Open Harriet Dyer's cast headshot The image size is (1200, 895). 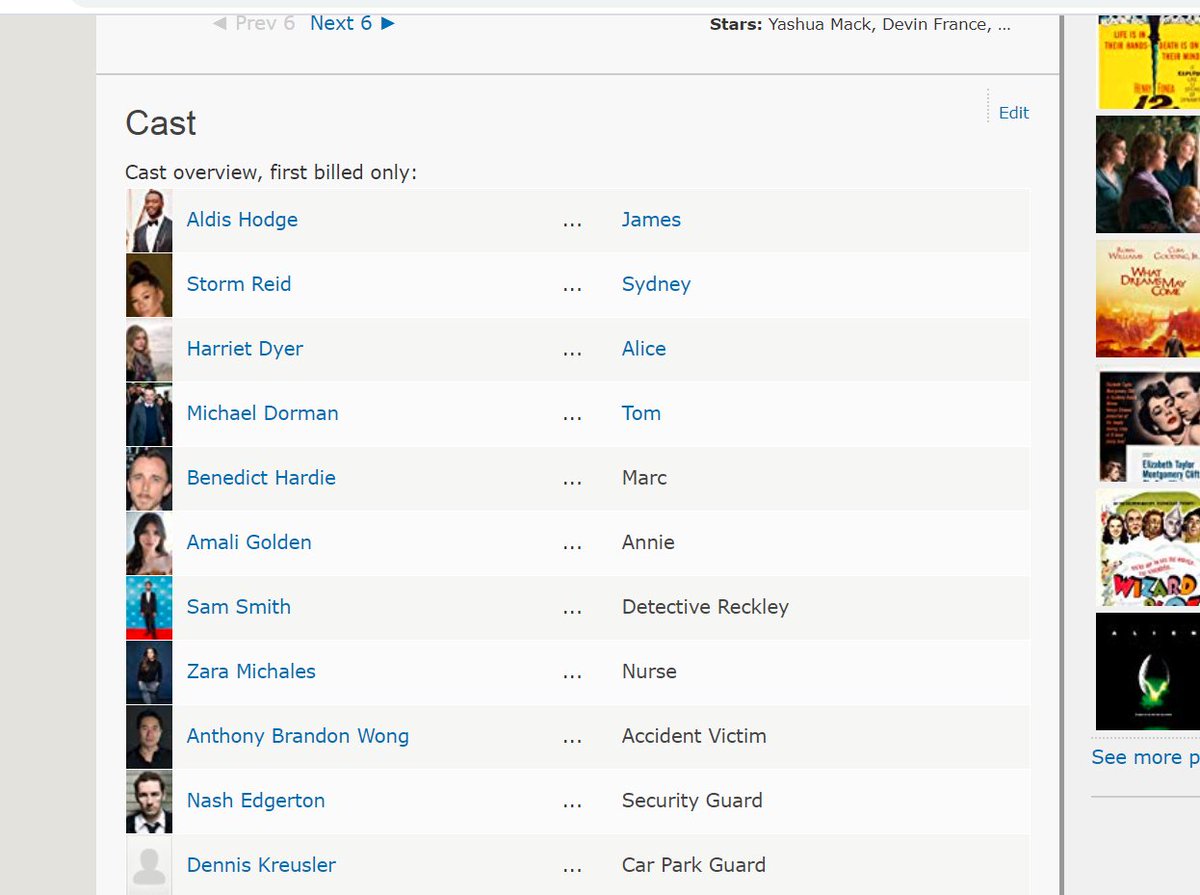point(149,349)
